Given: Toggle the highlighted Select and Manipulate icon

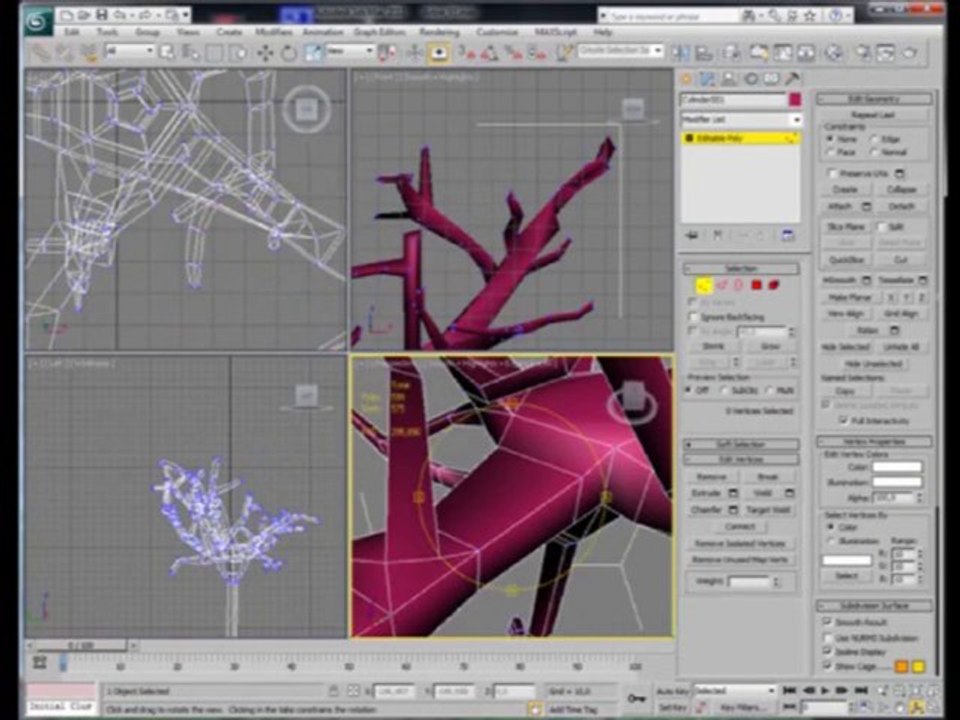Looking at the screenshot, I should [438, 53].
